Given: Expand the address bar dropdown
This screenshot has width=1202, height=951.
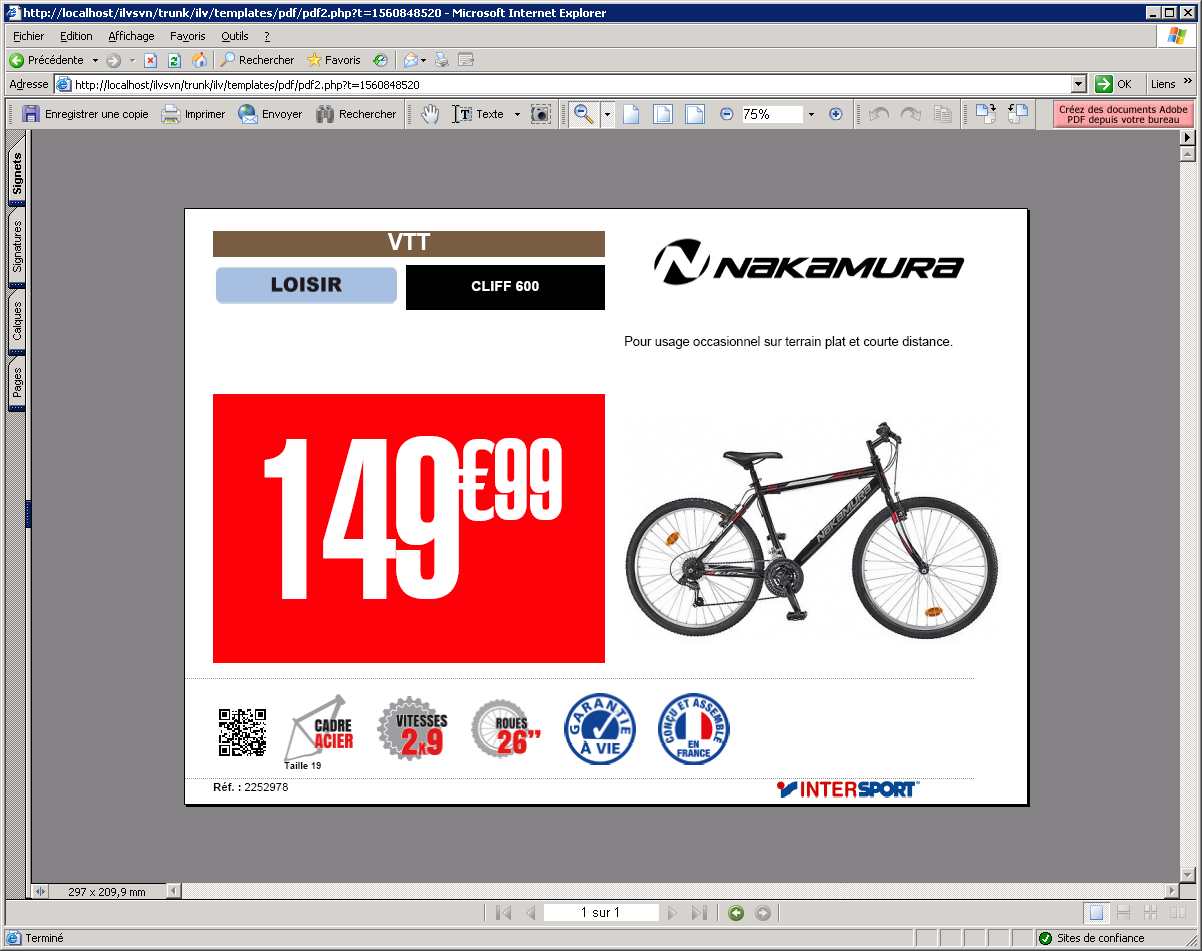Looking at the screenshot, I should point(1078,85).
